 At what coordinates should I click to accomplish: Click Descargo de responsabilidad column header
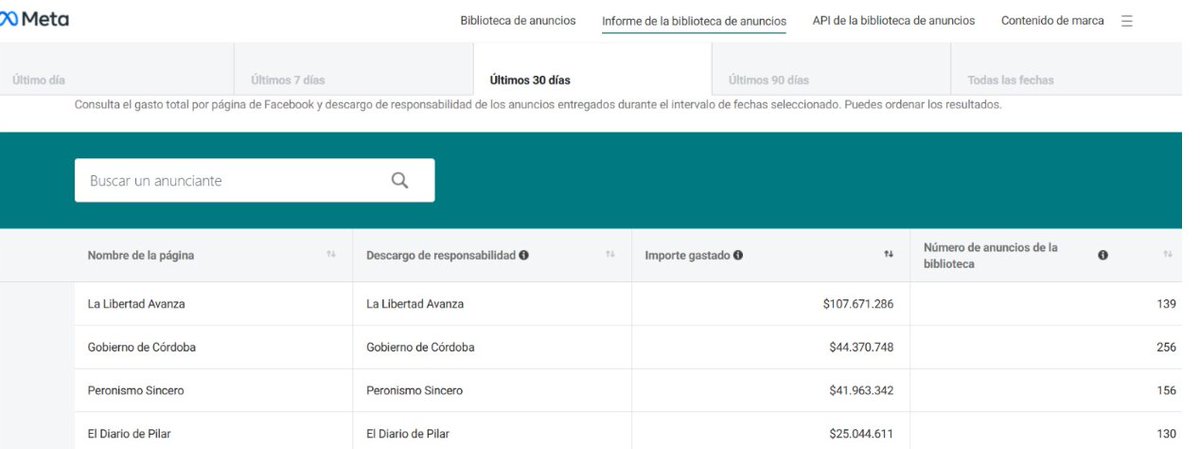click(x=441, y=255)
